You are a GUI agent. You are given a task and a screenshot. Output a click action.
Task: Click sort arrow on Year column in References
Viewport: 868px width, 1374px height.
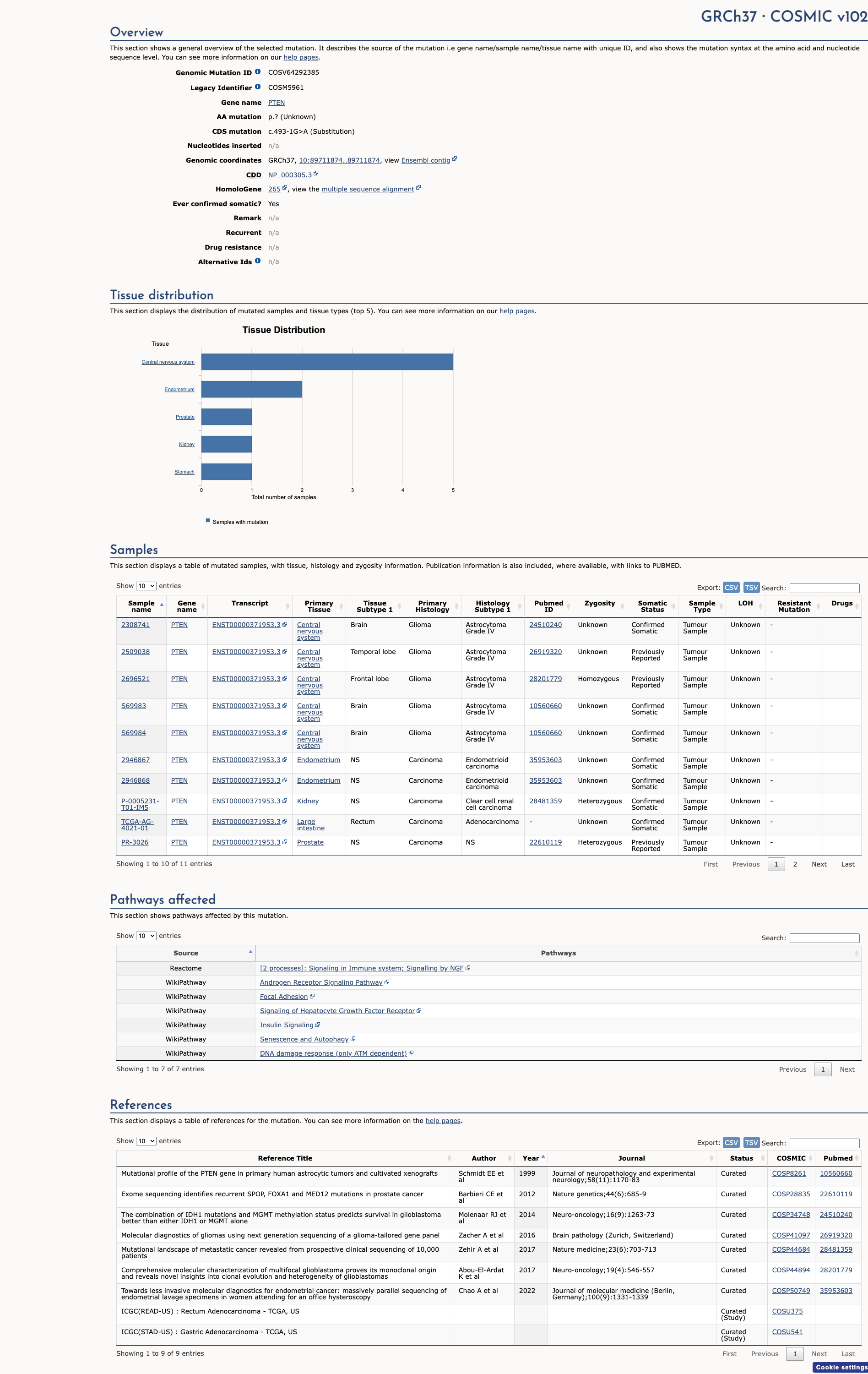(543, 1156)
